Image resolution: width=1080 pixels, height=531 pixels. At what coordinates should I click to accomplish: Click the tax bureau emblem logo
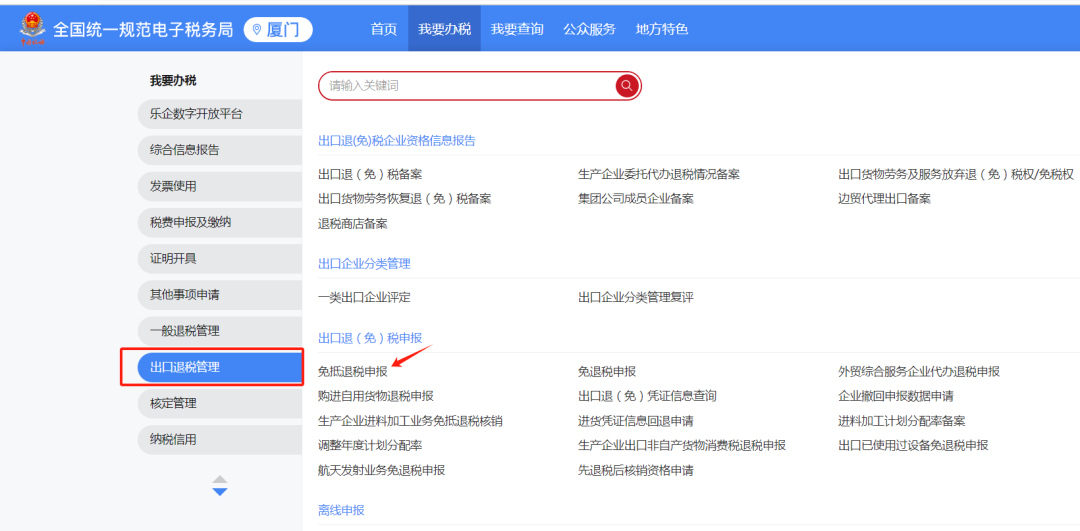(x=32, y=29)
